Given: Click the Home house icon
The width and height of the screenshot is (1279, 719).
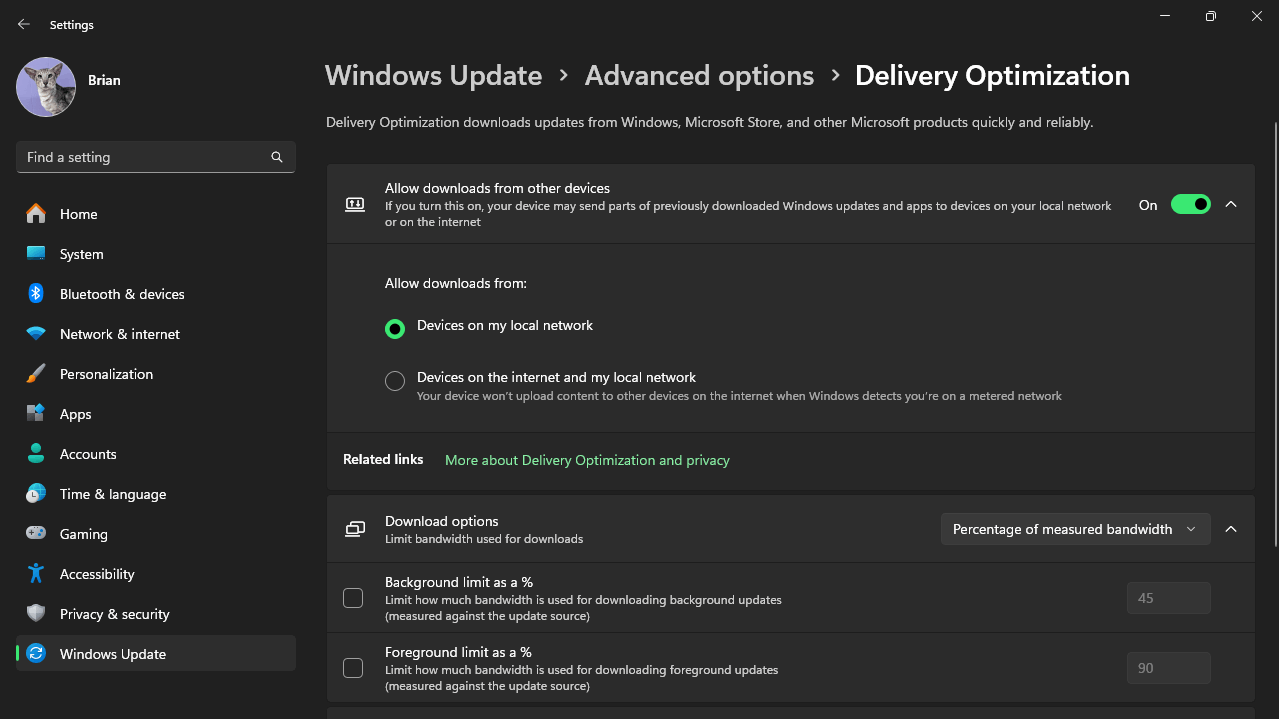Looking at the screenshot, I should pos(36,214).
